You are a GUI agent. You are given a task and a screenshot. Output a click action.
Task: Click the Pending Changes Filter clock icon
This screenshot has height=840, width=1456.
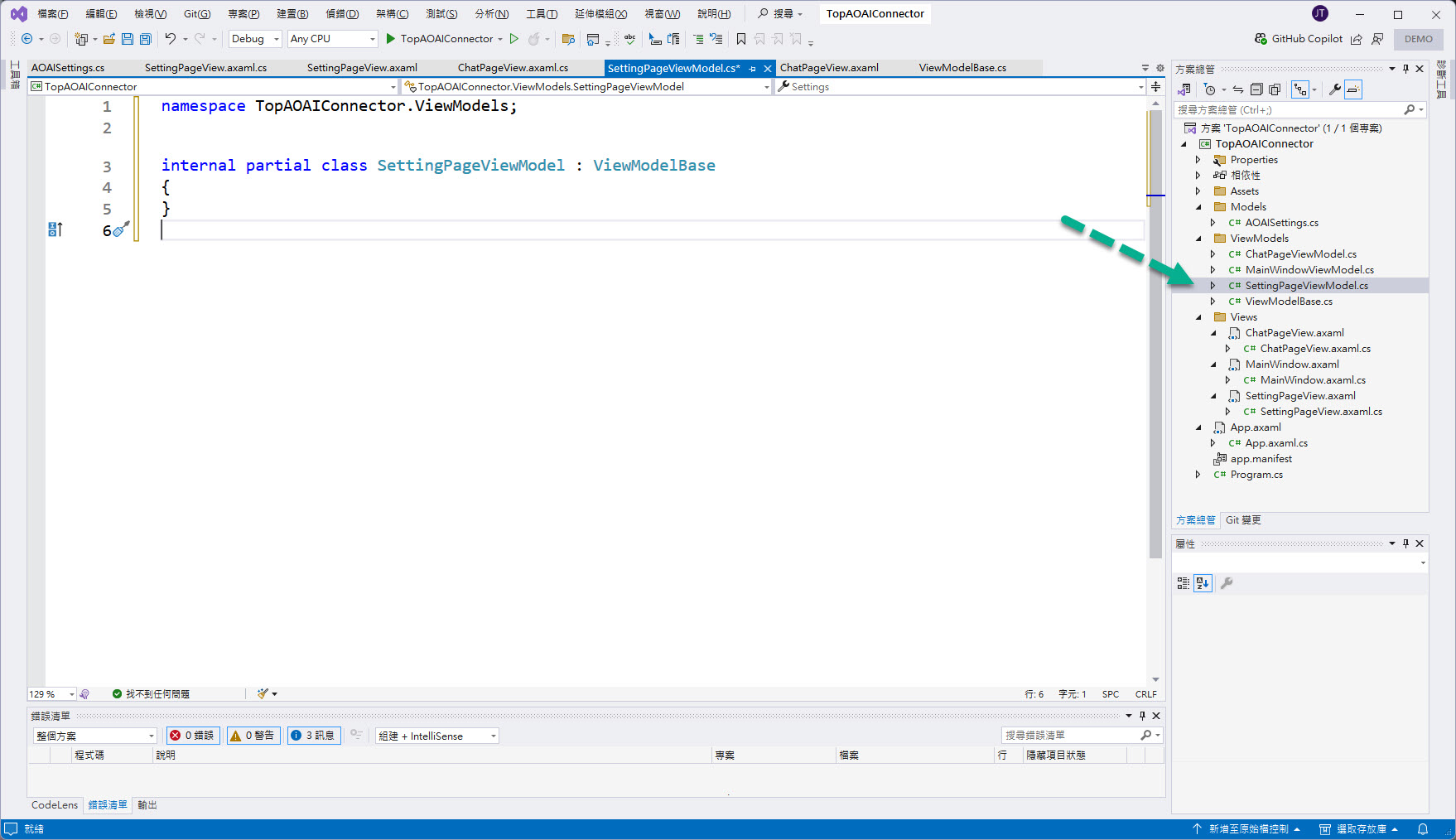(1210, 89)
